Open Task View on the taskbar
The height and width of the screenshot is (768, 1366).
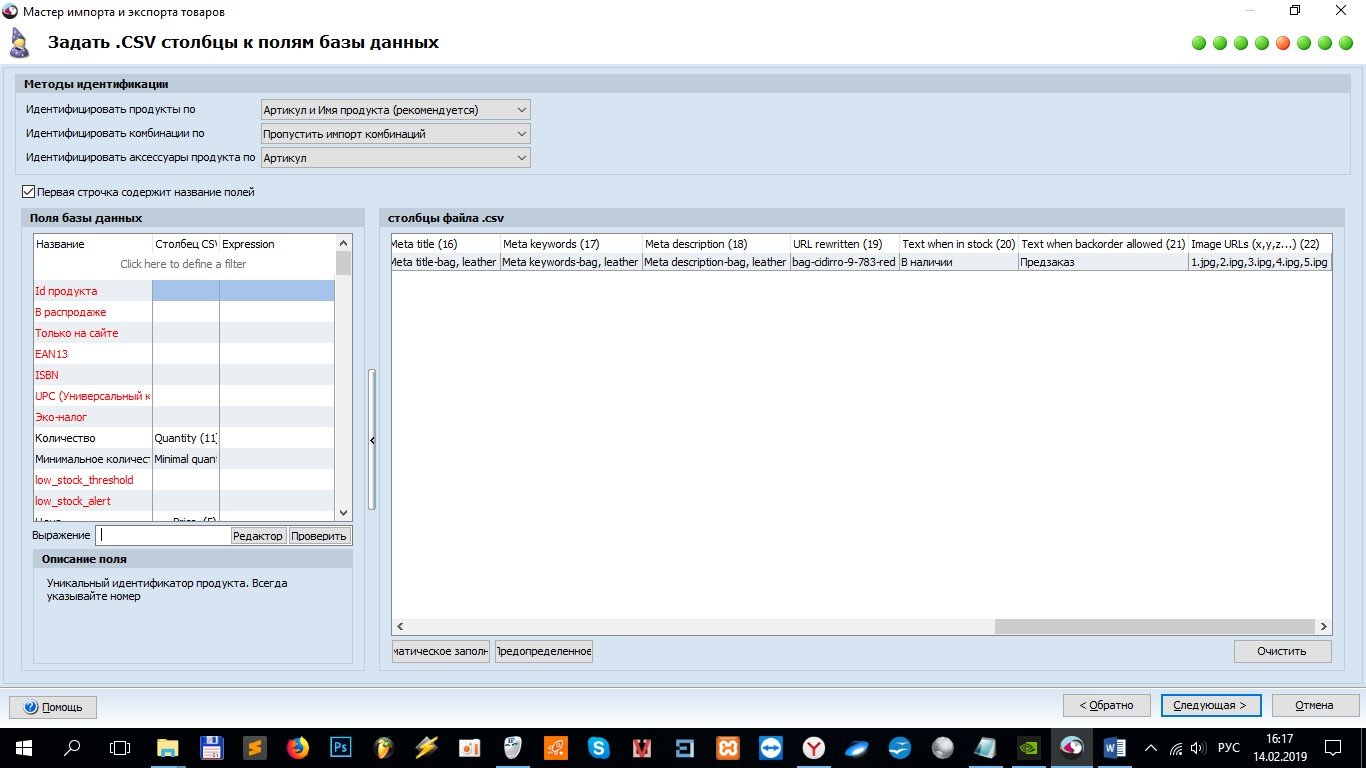point(120,747)
